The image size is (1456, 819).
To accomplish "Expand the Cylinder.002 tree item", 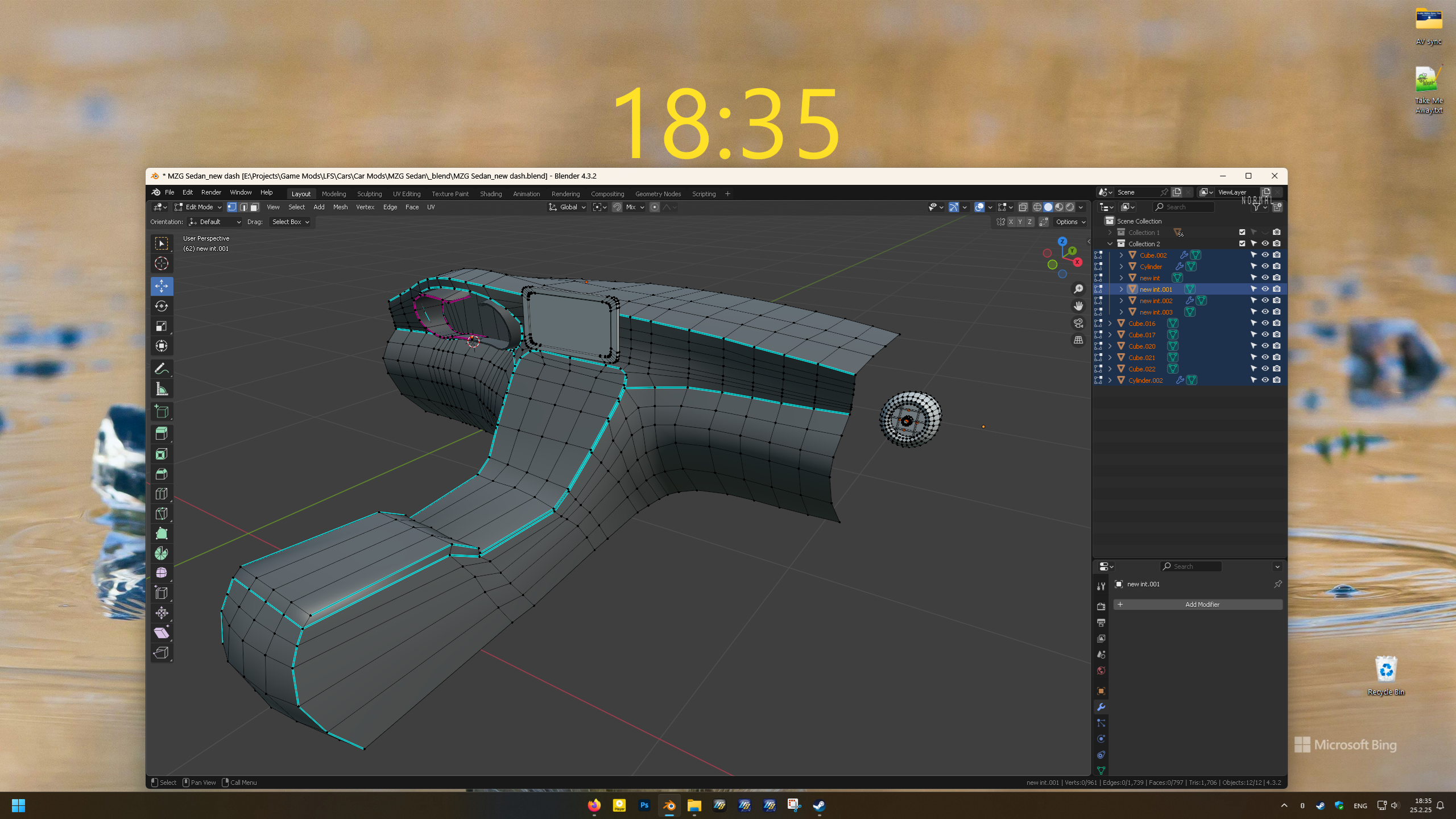I will click(x=1110, y=380).
